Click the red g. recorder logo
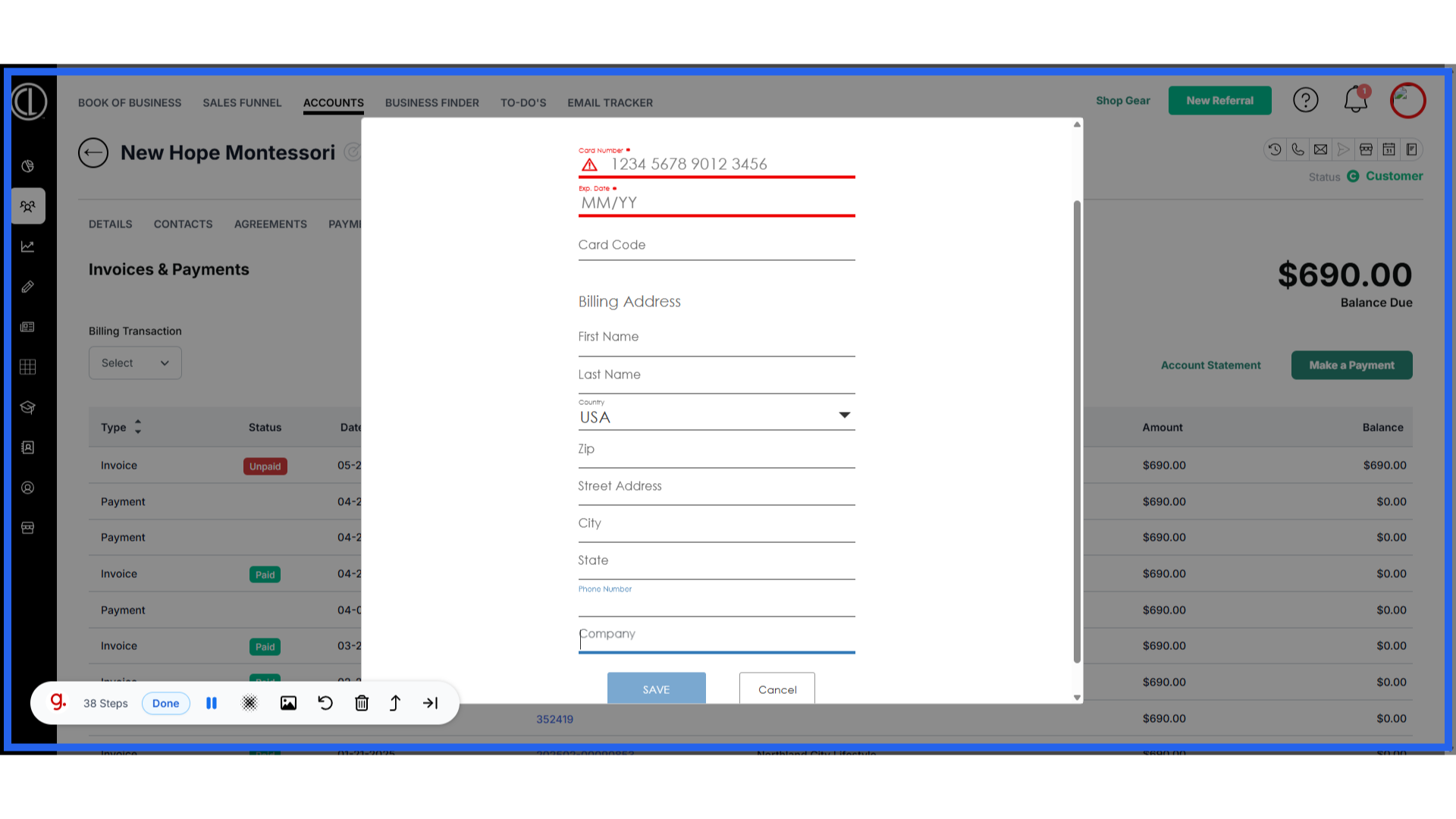The height and width of the screenshot is (819, 1456). (x=58, y=701)
